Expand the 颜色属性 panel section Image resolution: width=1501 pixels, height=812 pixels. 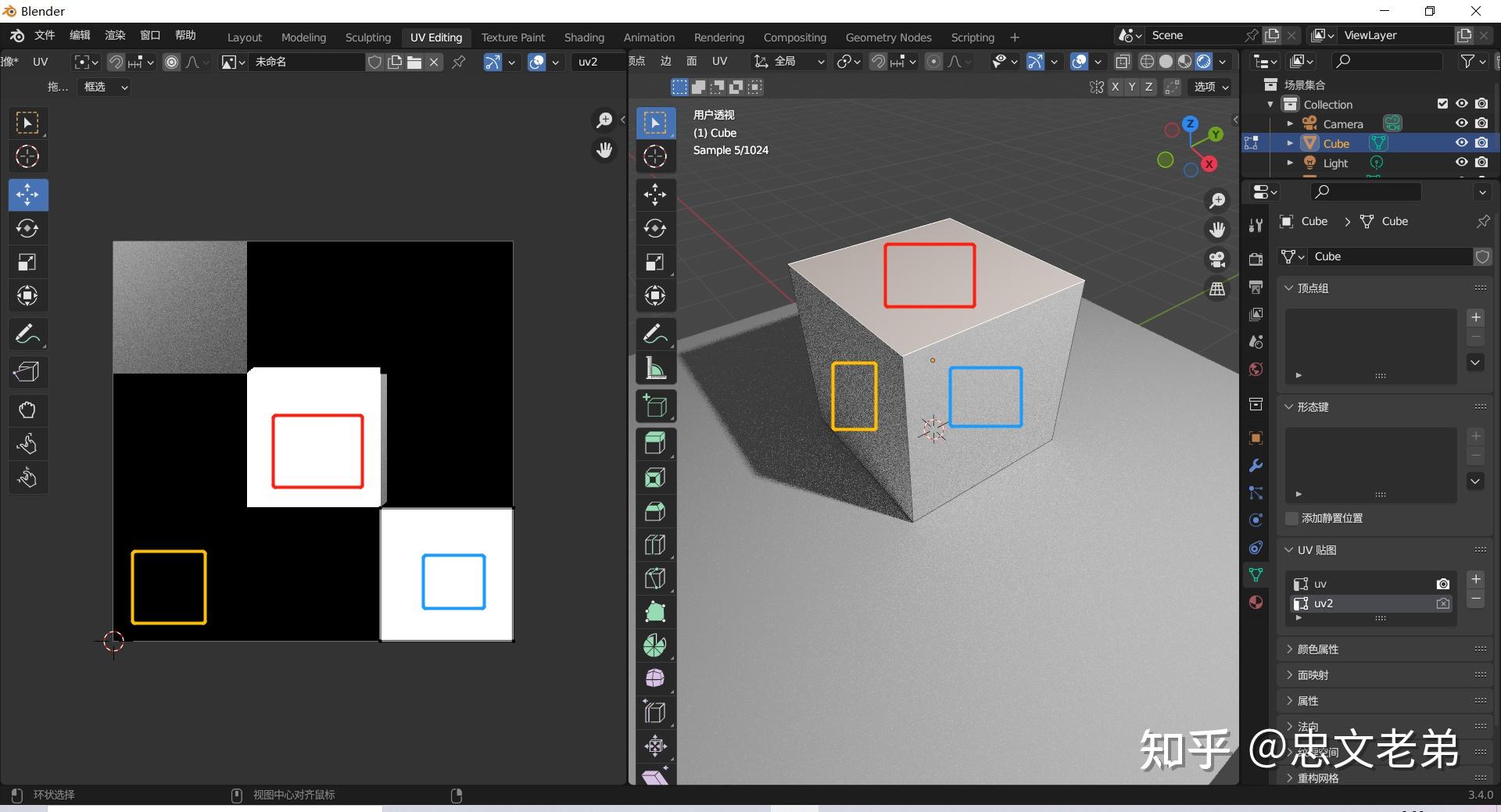[1317, 649]
